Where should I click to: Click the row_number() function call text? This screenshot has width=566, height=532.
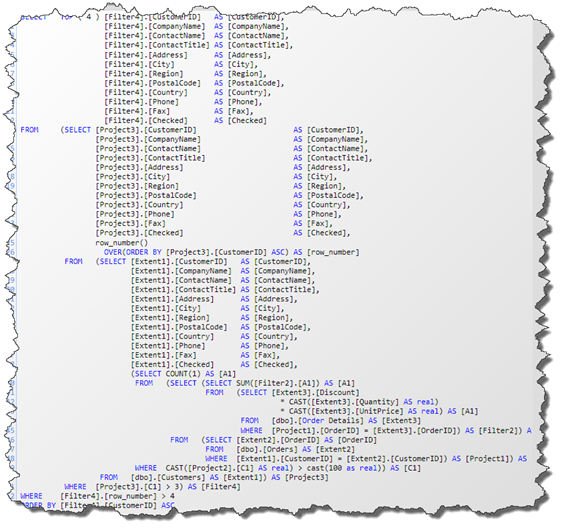coord(122,243)
